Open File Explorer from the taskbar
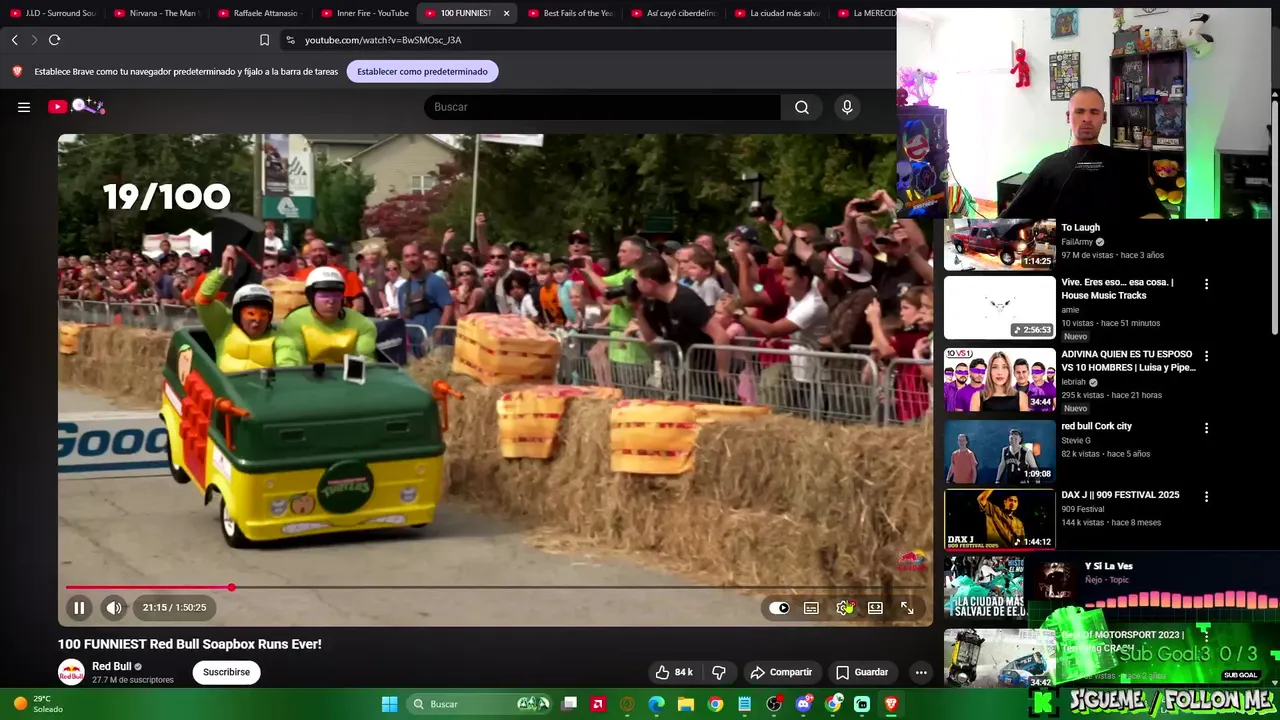The width and height of the screenshot is (1280, 720). (x=686, y=704)
